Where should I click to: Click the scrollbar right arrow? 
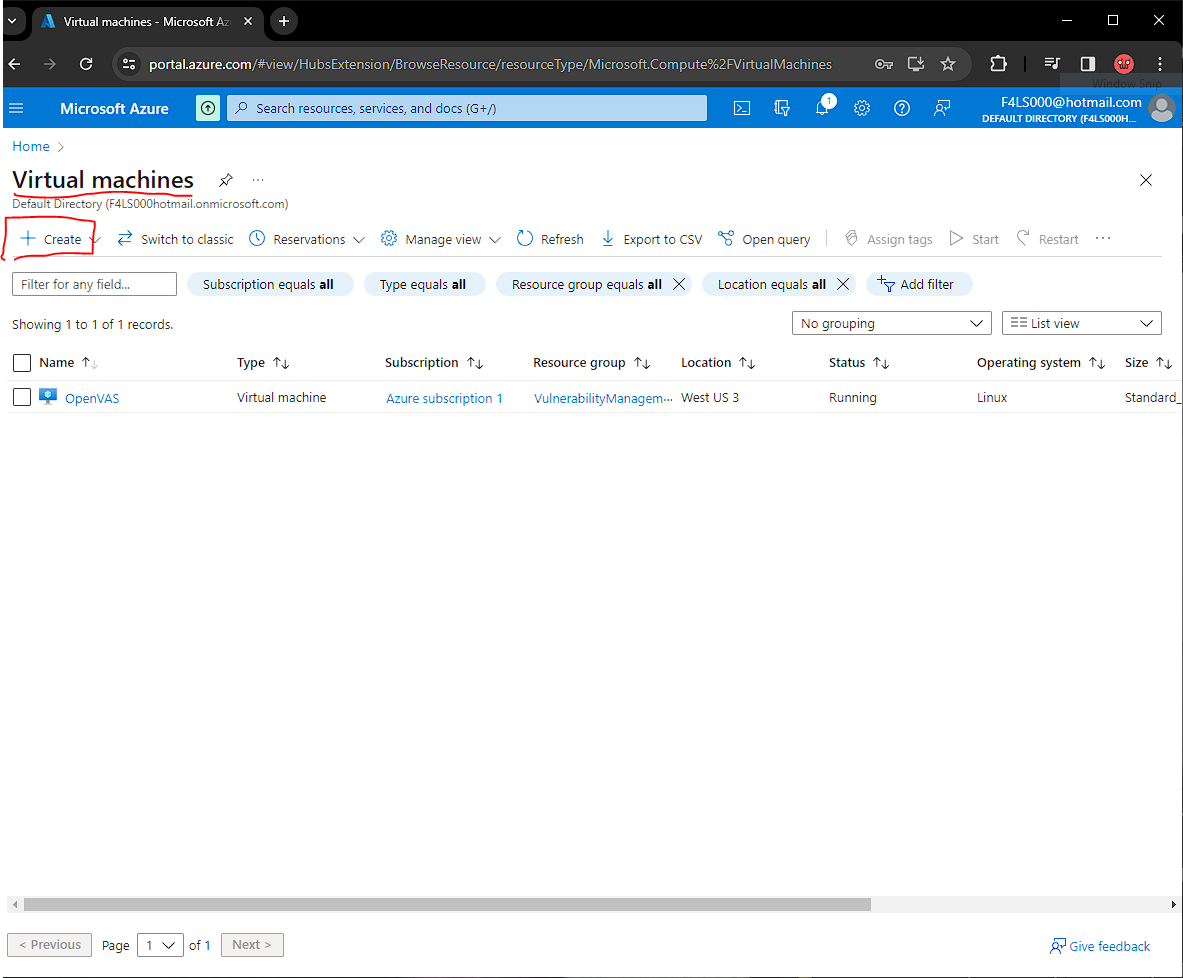click(1173, 904)
